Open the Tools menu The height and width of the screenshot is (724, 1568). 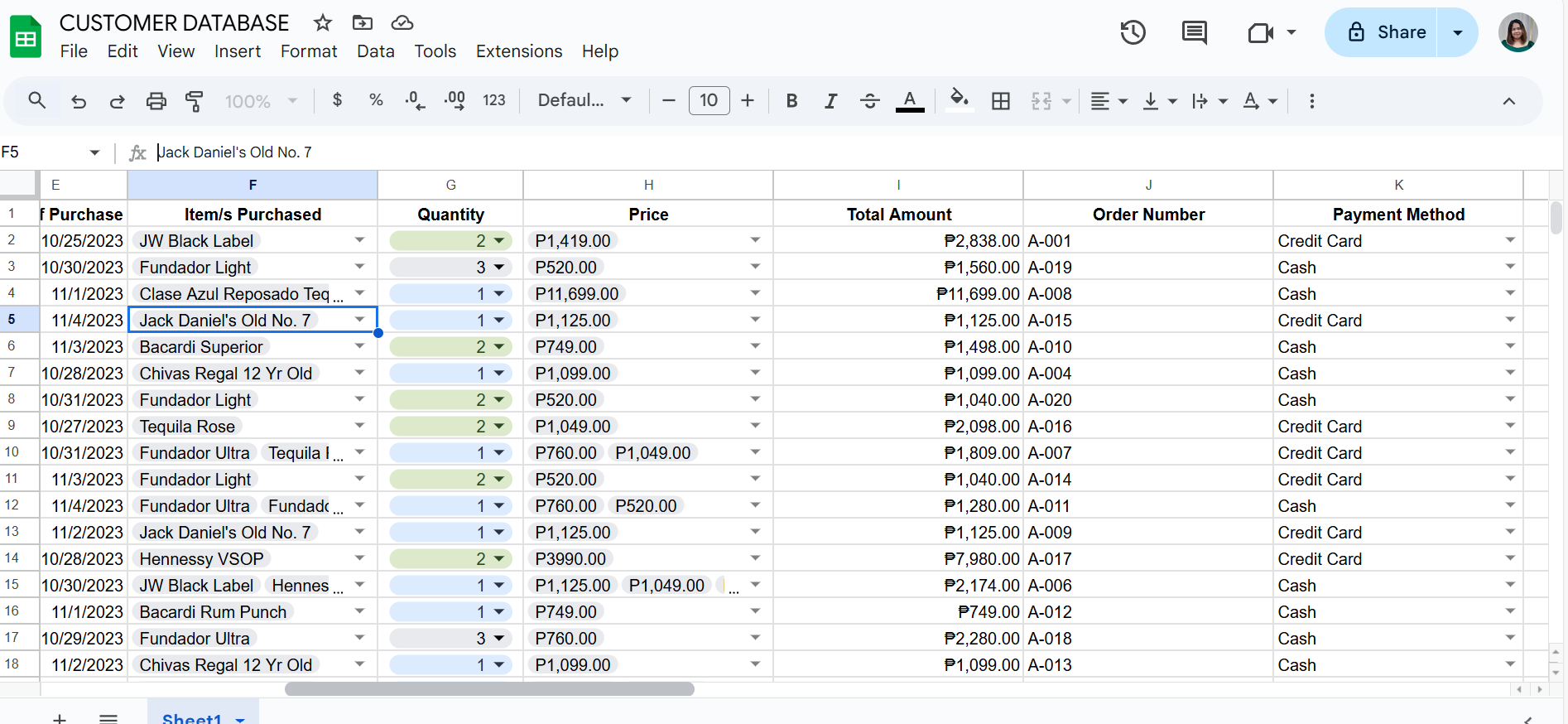[x=435, y=51]
